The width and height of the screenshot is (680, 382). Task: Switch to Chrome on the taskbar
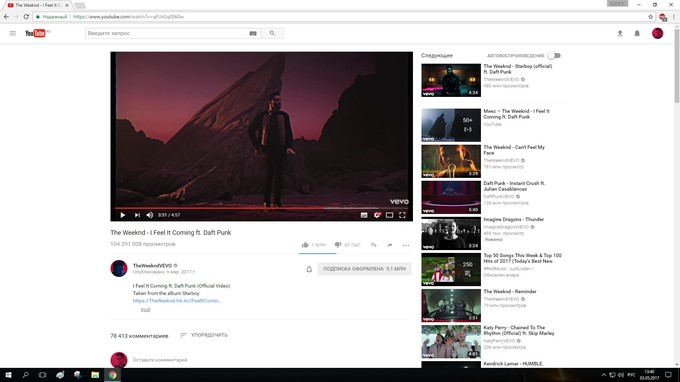click(x=112, y=375)
